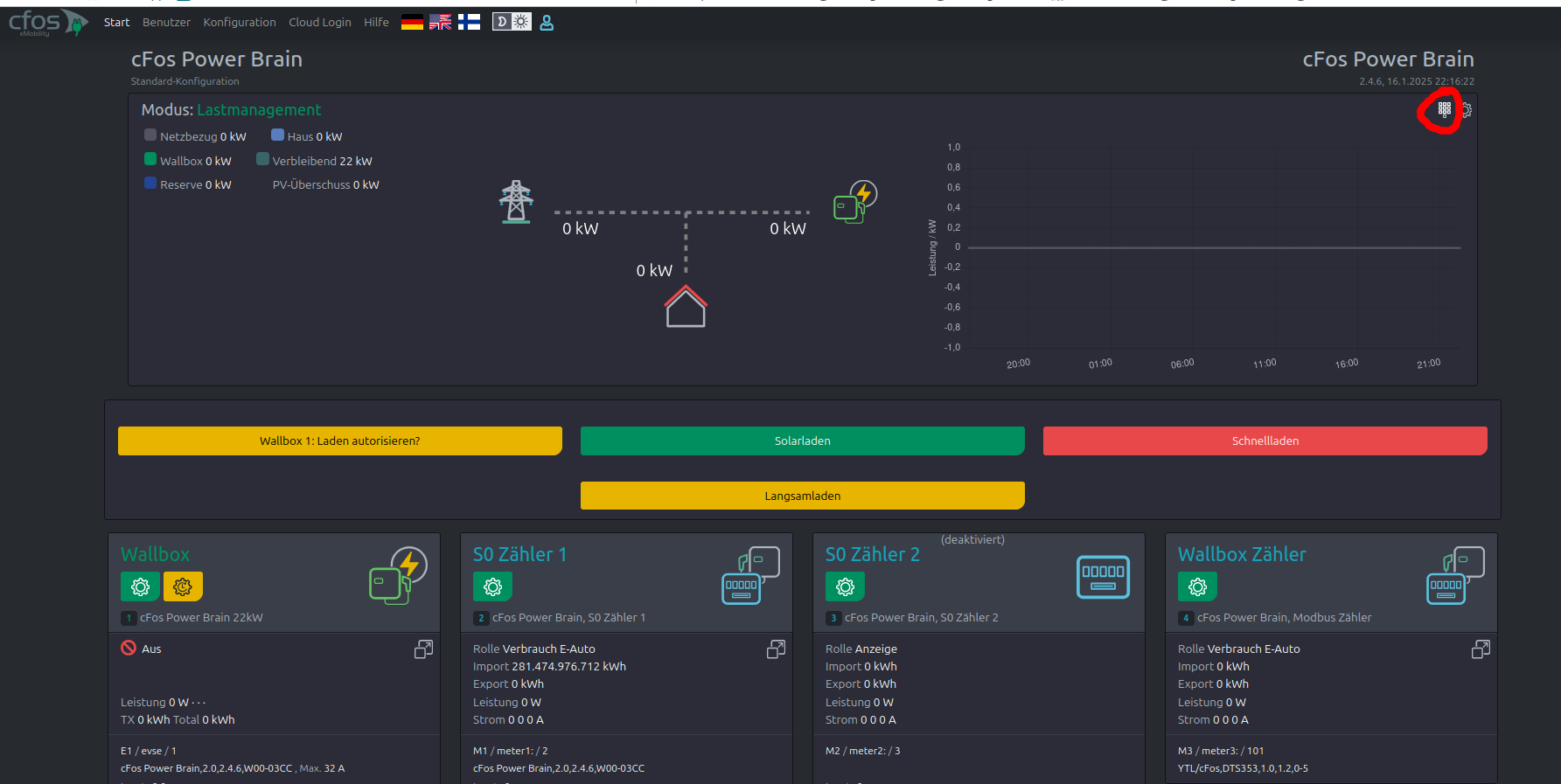Switch language to English flag
This screenshot has height=784, width=1561.
(x=441, y=23)
